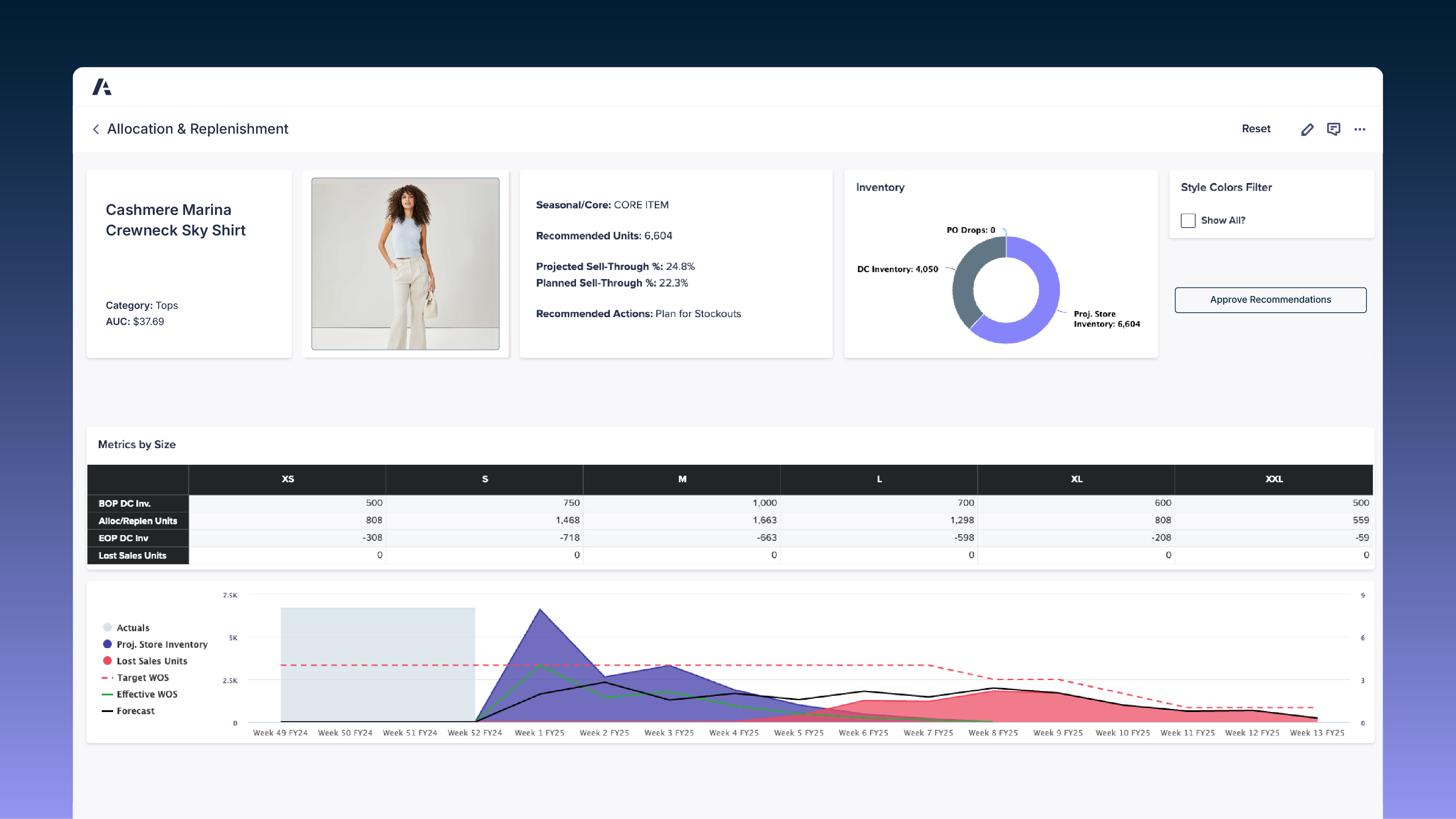Click the Reset button
This screenshot has height=819, width=1456.
click(1255, 129)
